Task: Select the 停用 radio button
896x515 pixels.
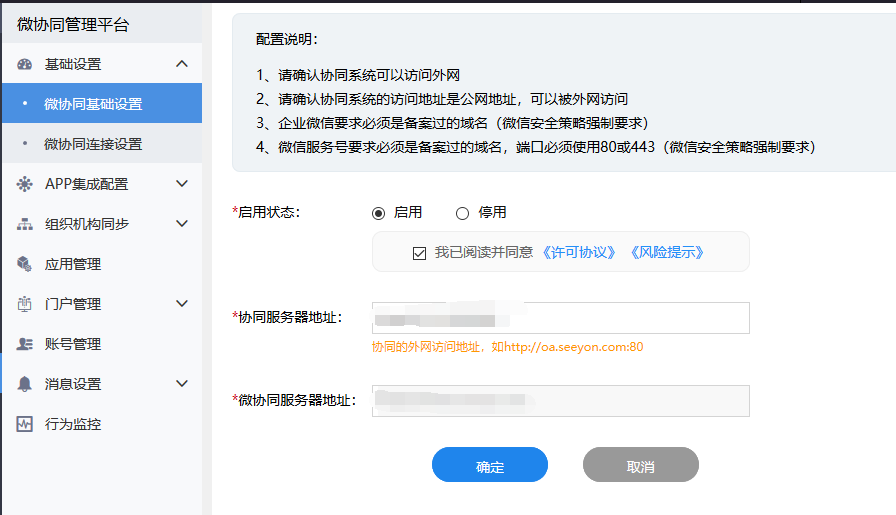Action: click(x=462, y=213)
